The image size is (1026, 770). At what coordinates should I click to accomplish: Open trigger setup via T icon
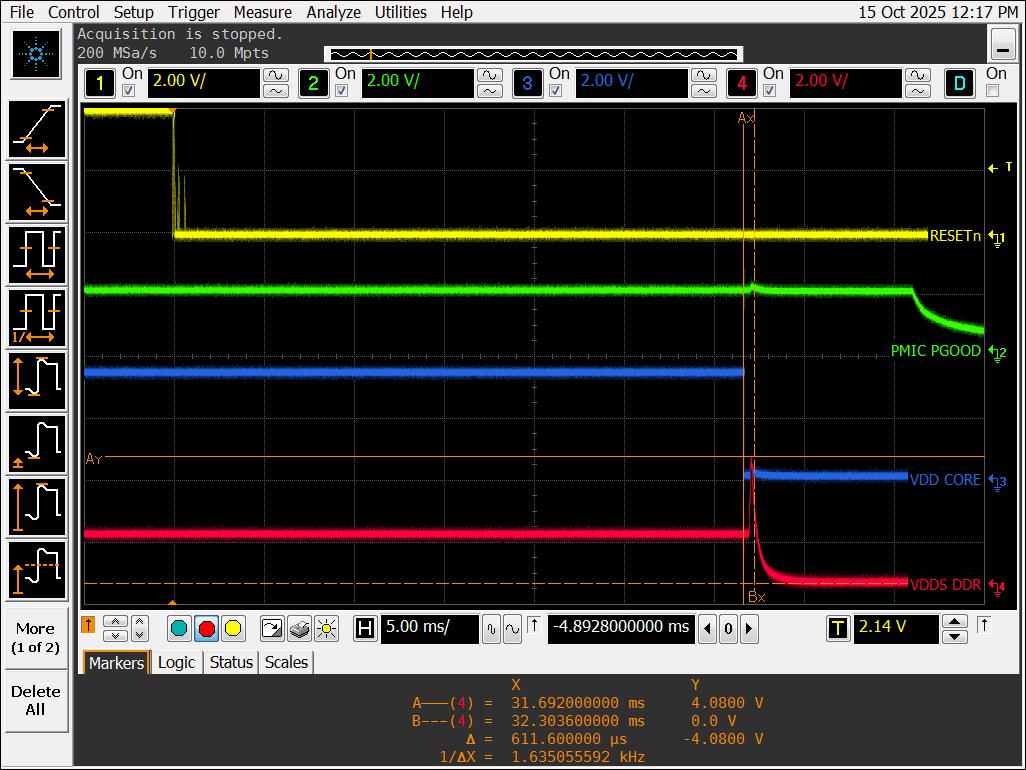coord(838,629)
